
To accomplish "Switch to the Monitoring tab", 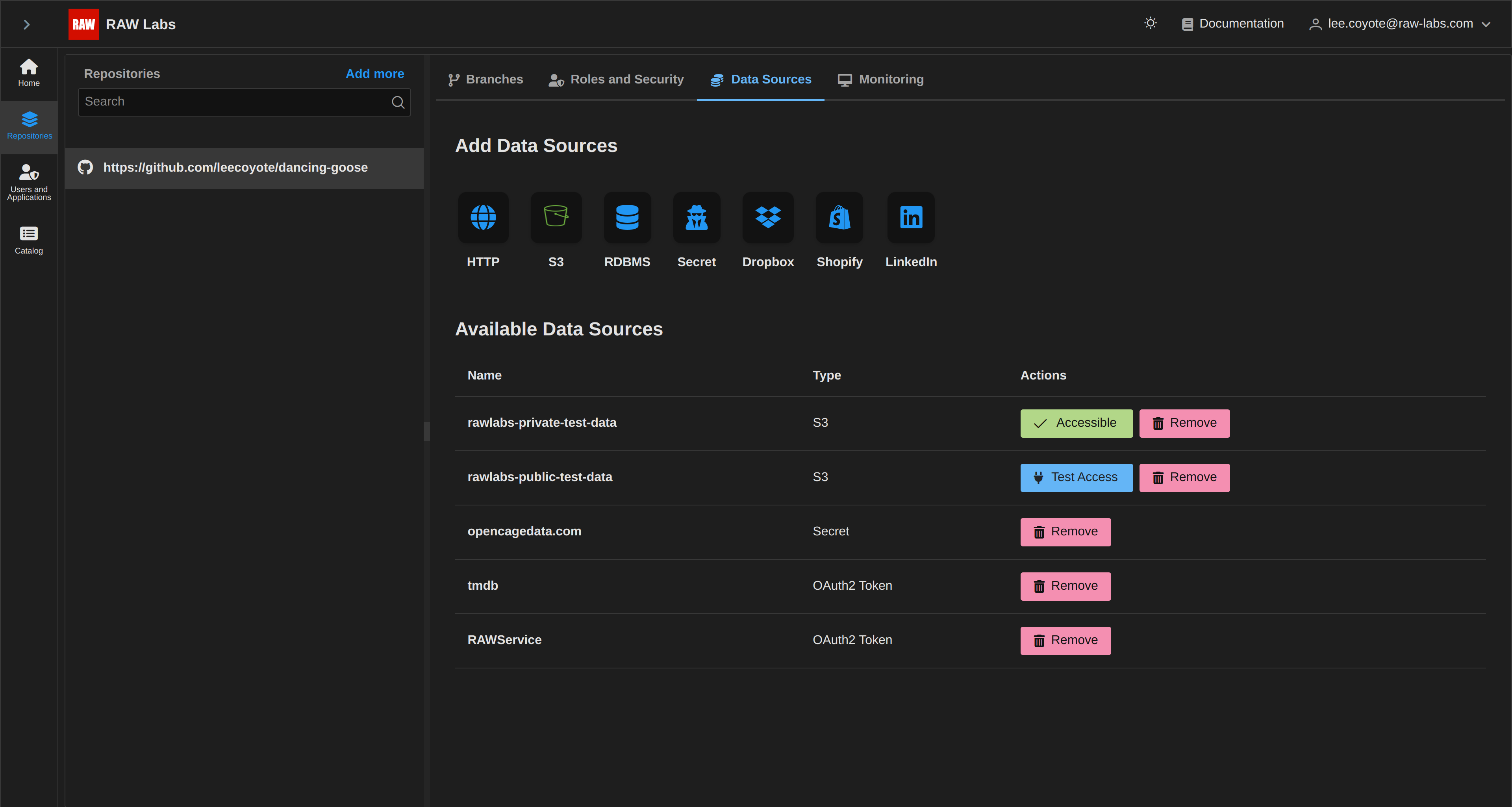I will click(x=880, y=80).
